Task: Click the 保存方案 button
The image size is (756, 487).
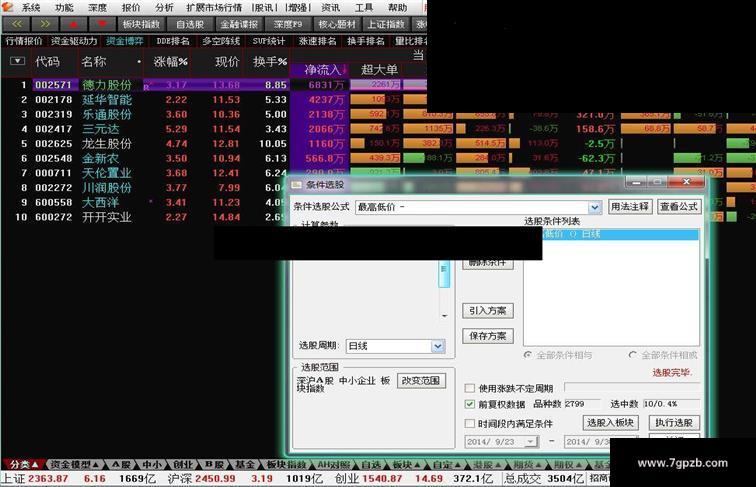Action: click(x=487, y=336)
